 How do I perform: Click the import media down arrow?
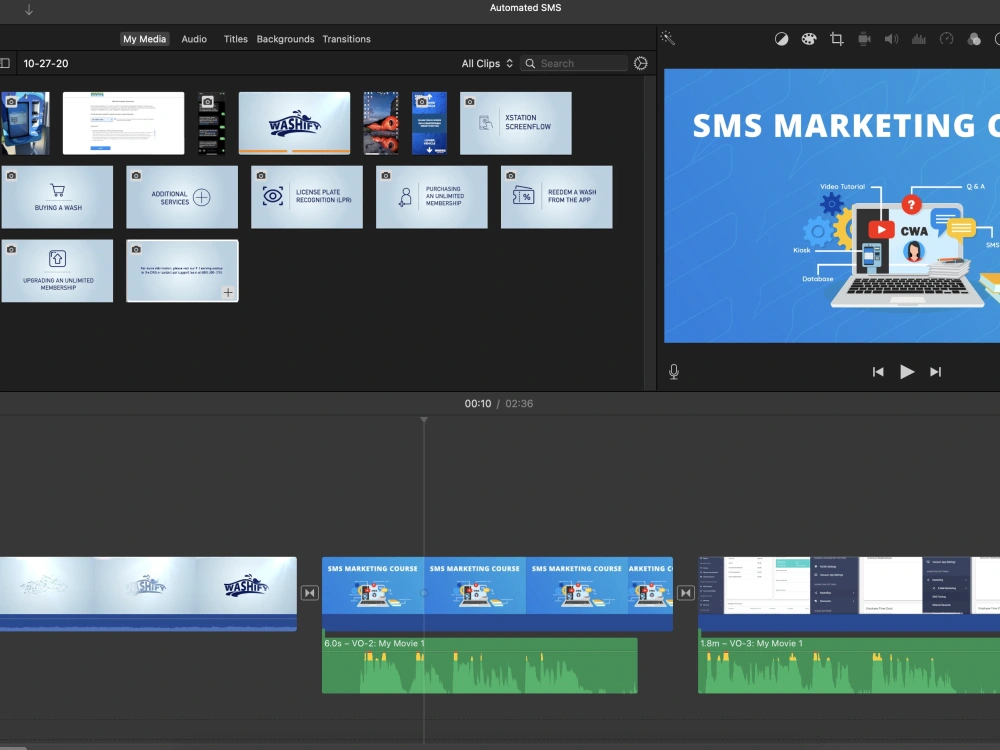tap(29, 10)
